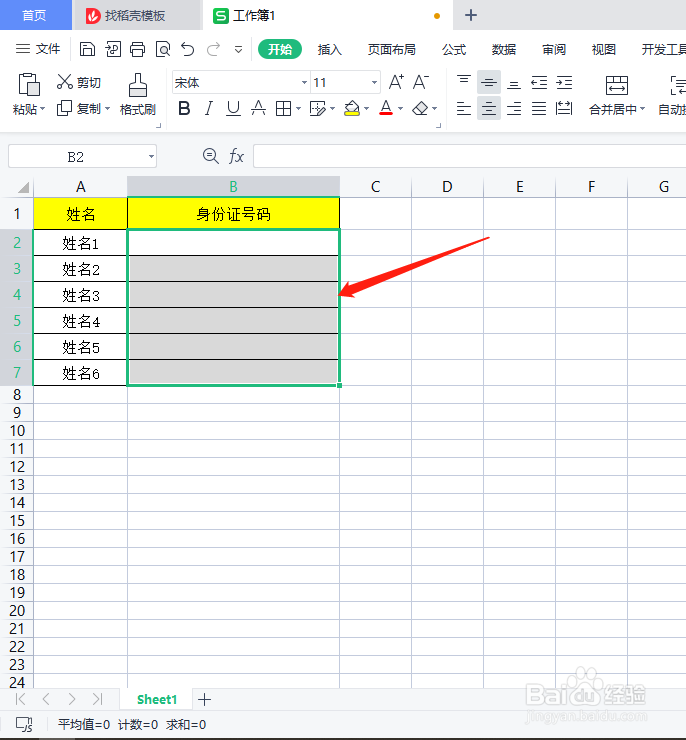Click the zoom magnifier beside fx
686x740 pixels.
[210, 156]
